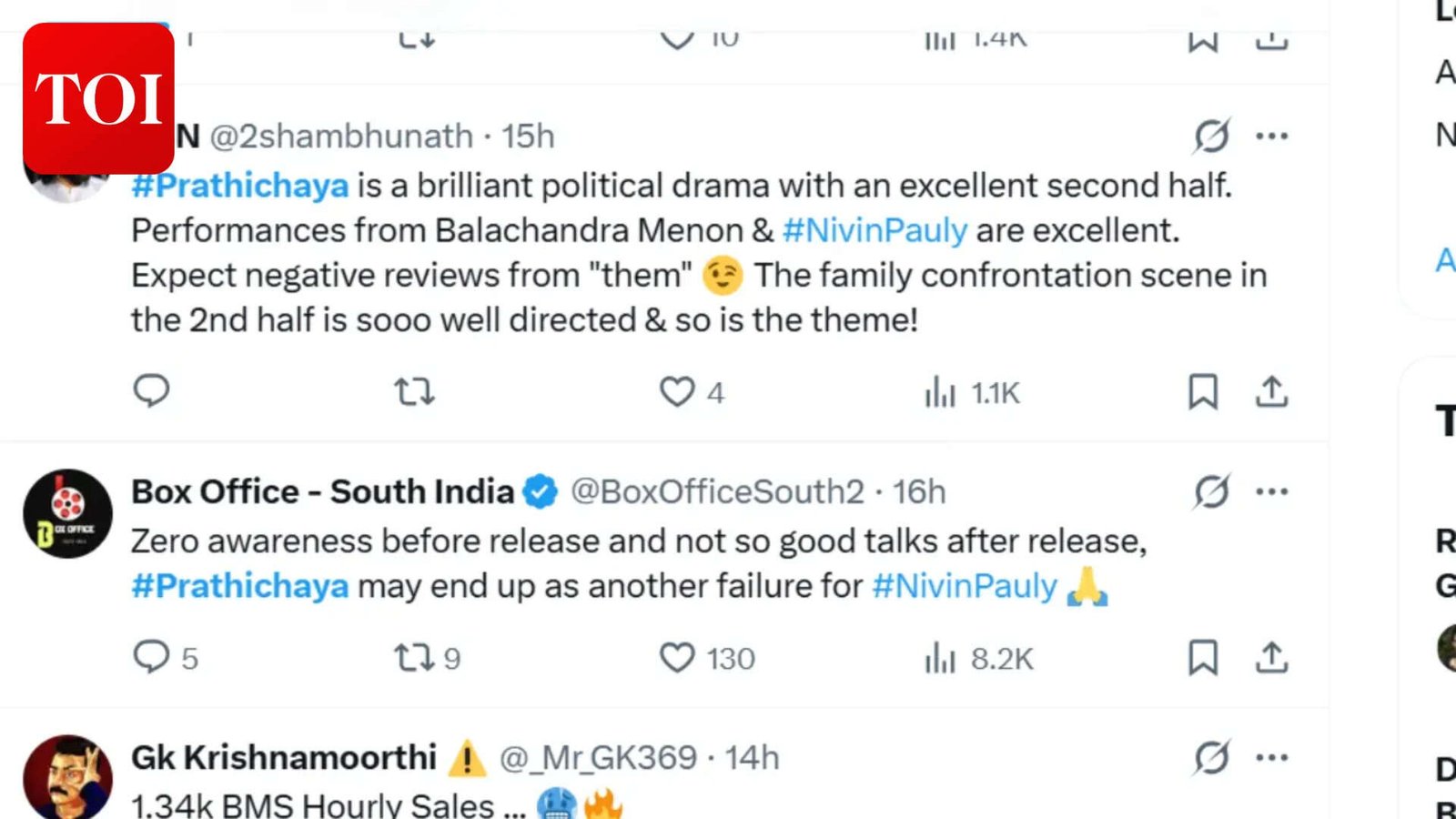Image resolution: width=1456 pixels, height=819 pixels.
Task: Open the Gk Krishnamoorthi profile name
Action: click(284, 757)
